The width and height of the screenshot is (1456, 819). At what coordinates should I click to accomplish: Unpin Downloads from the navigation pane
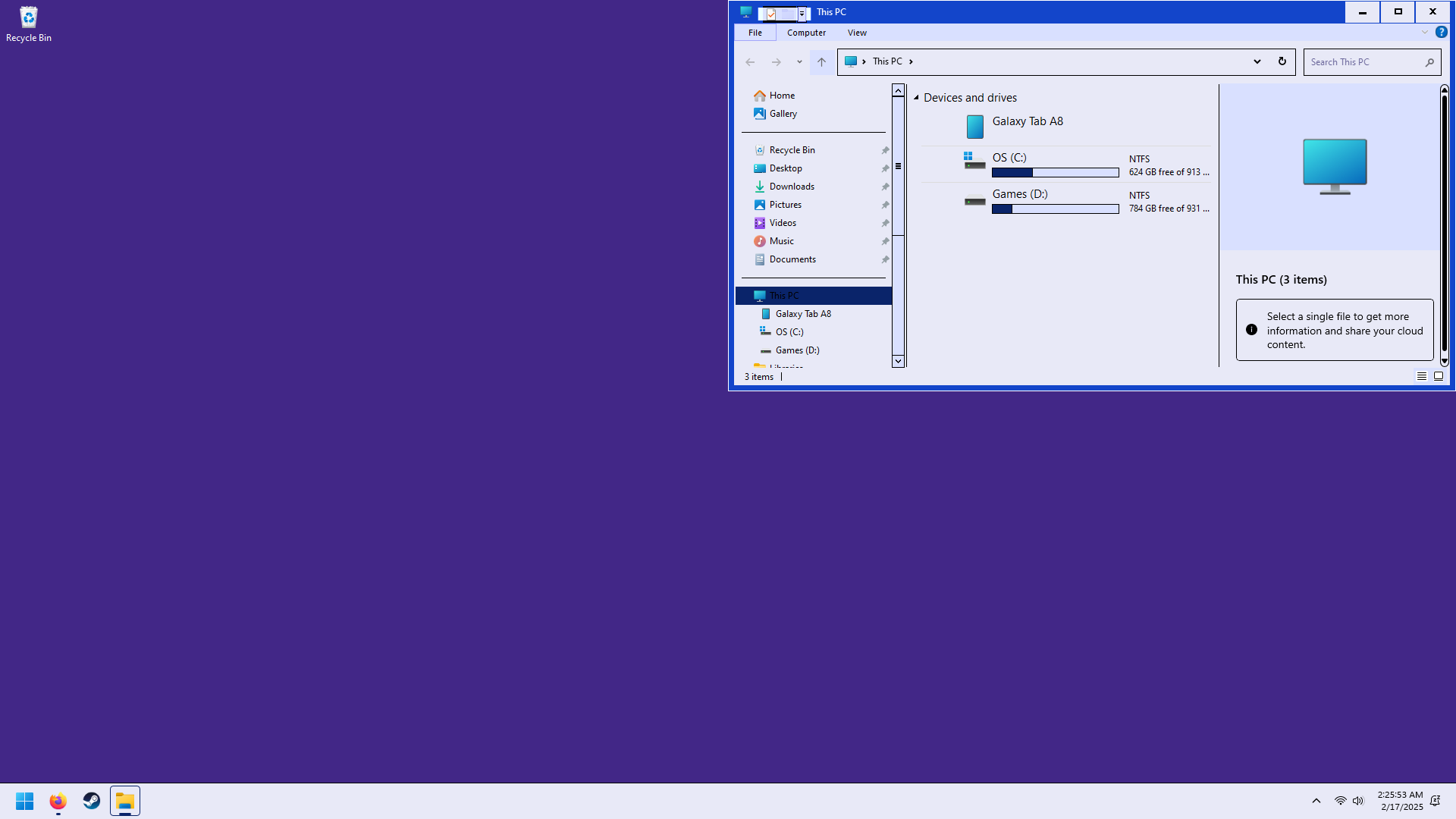(x=885, y=186)
